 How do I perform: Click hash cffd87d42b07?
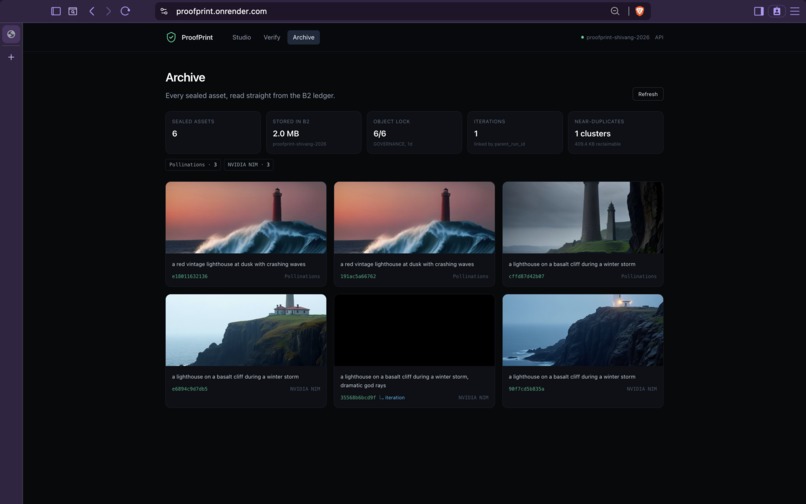tap(526, 276)
